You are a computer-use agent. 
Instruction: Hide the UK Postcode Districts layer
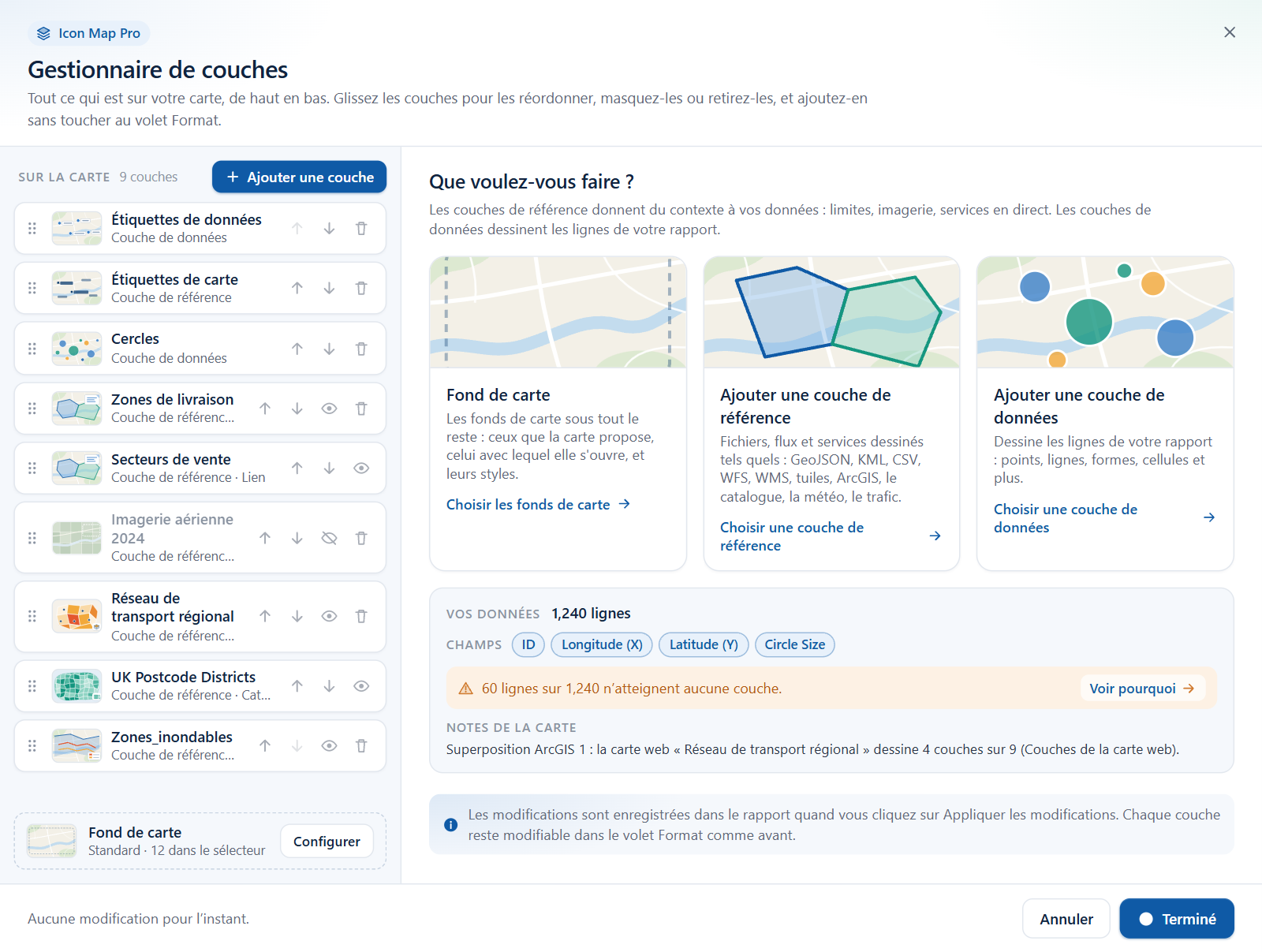(361, 686)
